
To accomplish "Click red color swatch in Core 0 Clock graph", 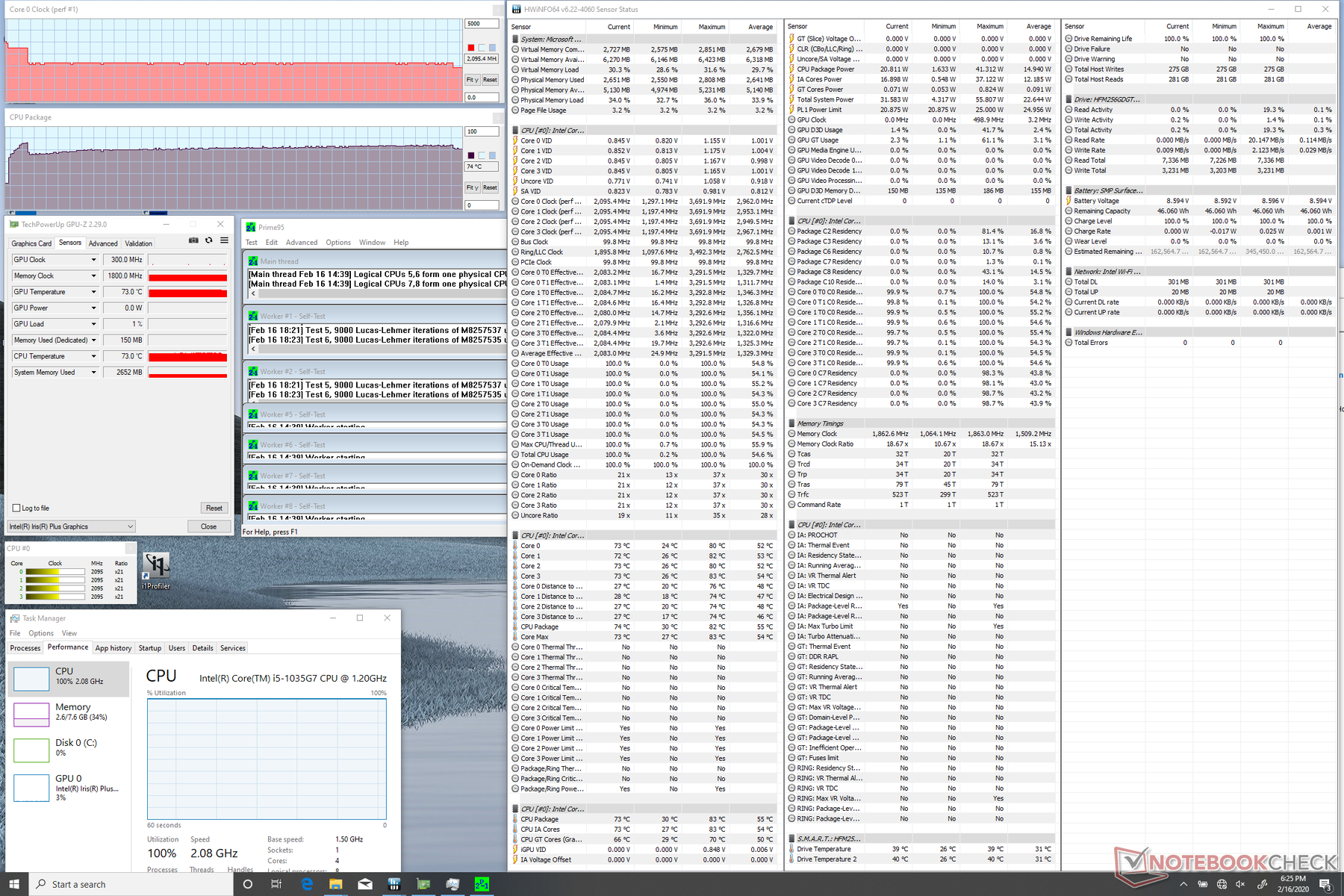I will pyautogui.click(x=471, y=48).
